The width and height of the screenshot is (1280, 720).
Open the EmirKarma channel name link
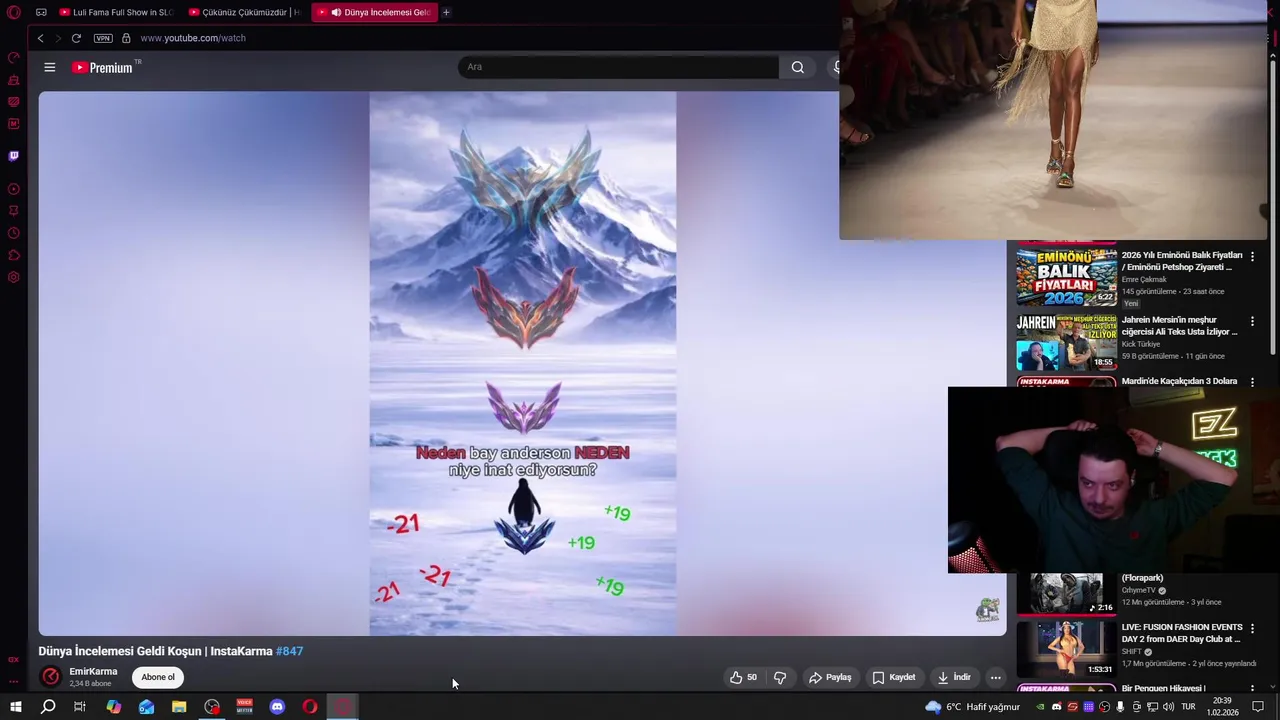click(93, 672)
